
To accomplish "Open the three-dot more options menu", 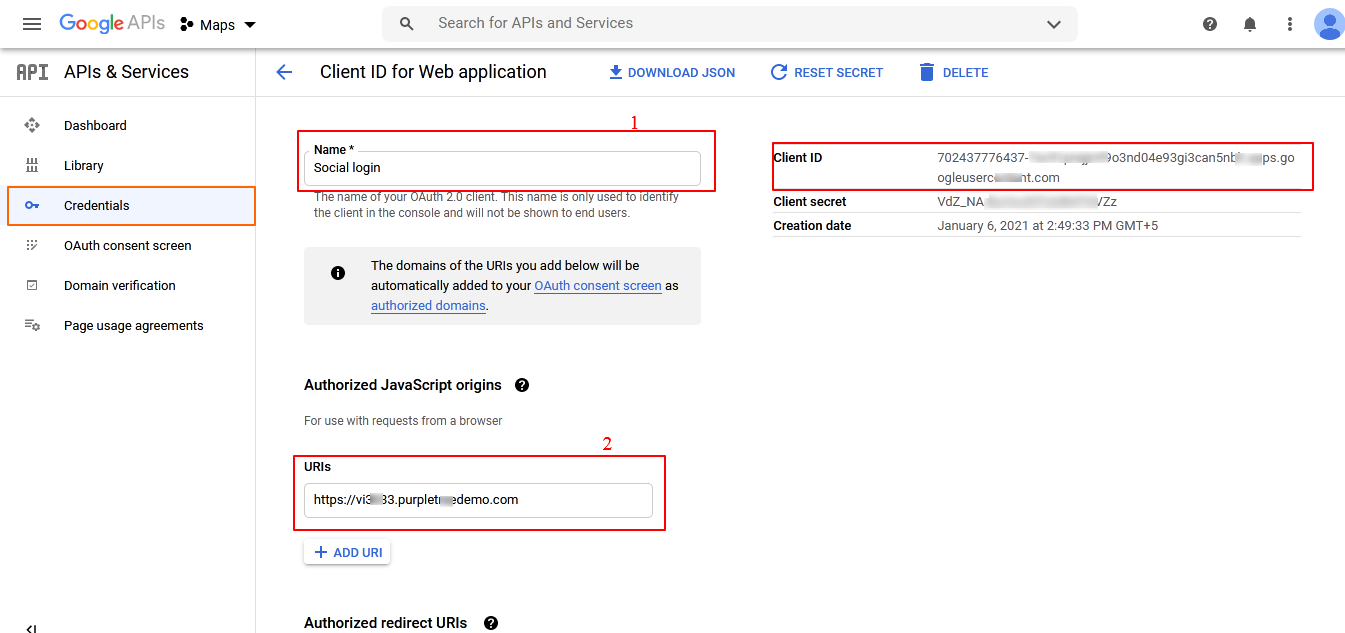I will tap(1290, 24).
